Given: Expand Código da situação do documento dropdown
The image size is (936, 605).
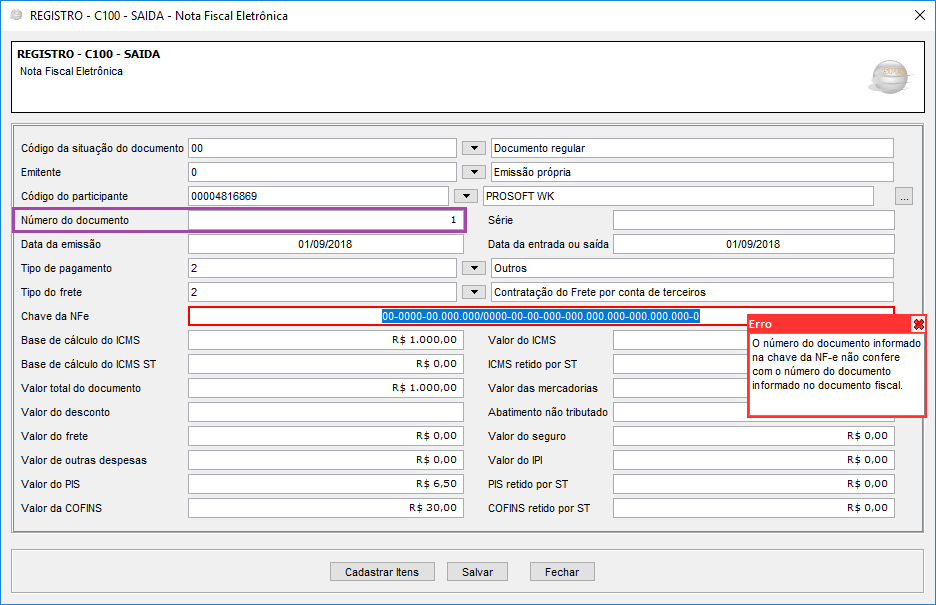Looking at the screenshot, I should [474, 148].
